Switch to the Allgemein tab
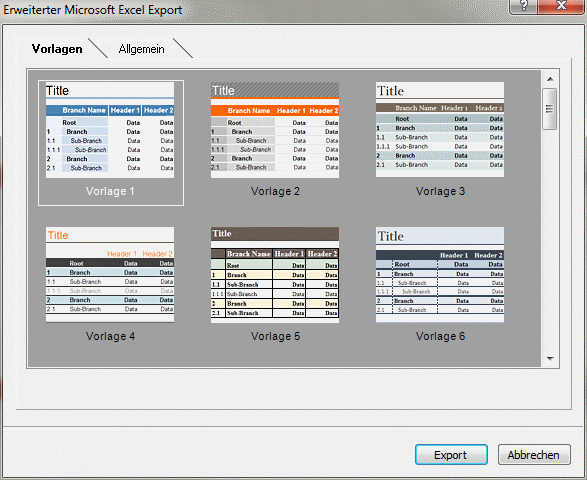Viewport: 587px width, 480px height. point(142,49)
